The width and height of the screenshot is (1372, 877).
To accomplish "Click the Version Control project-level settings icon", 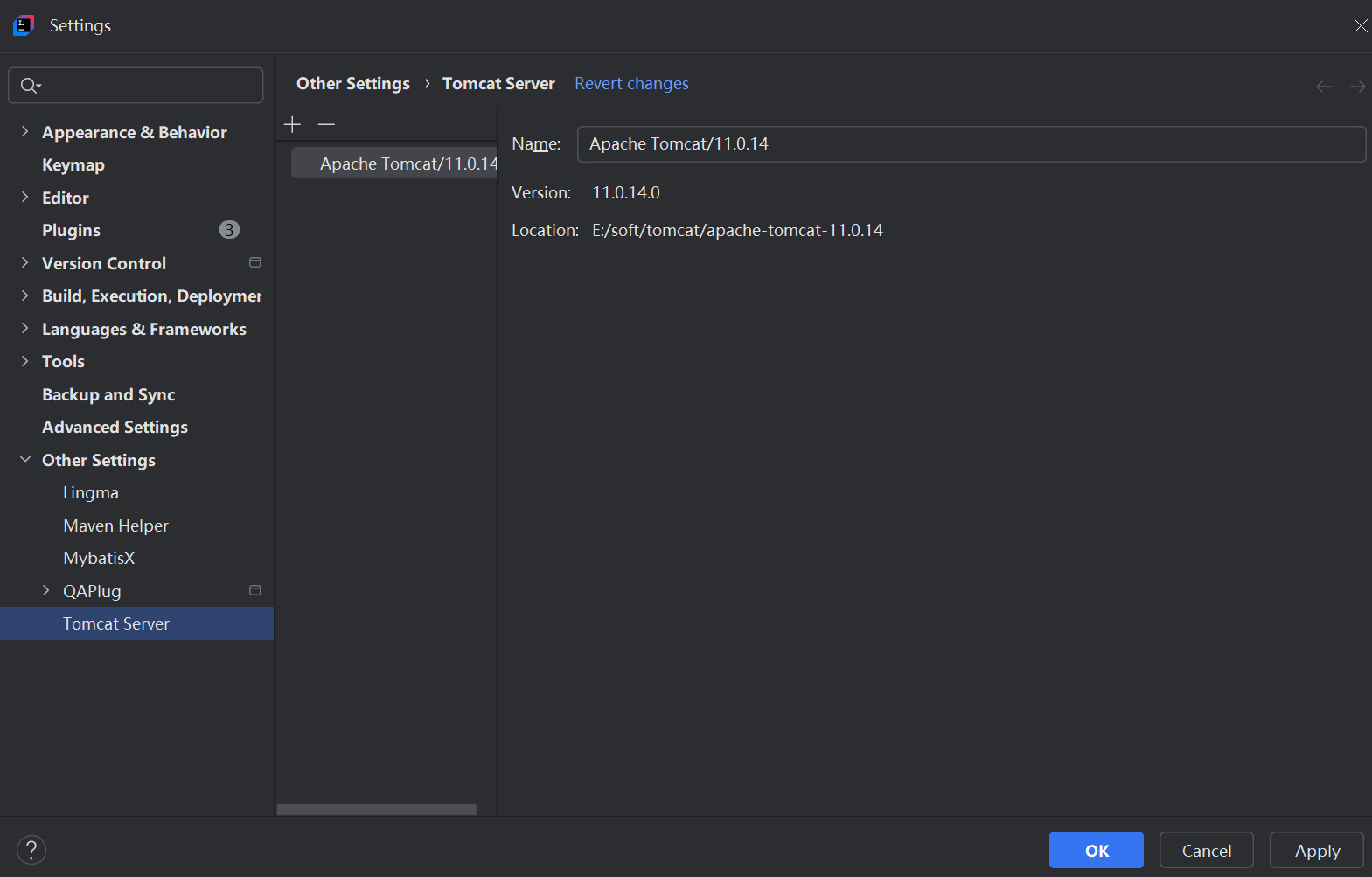I will (x=254, y=262).
